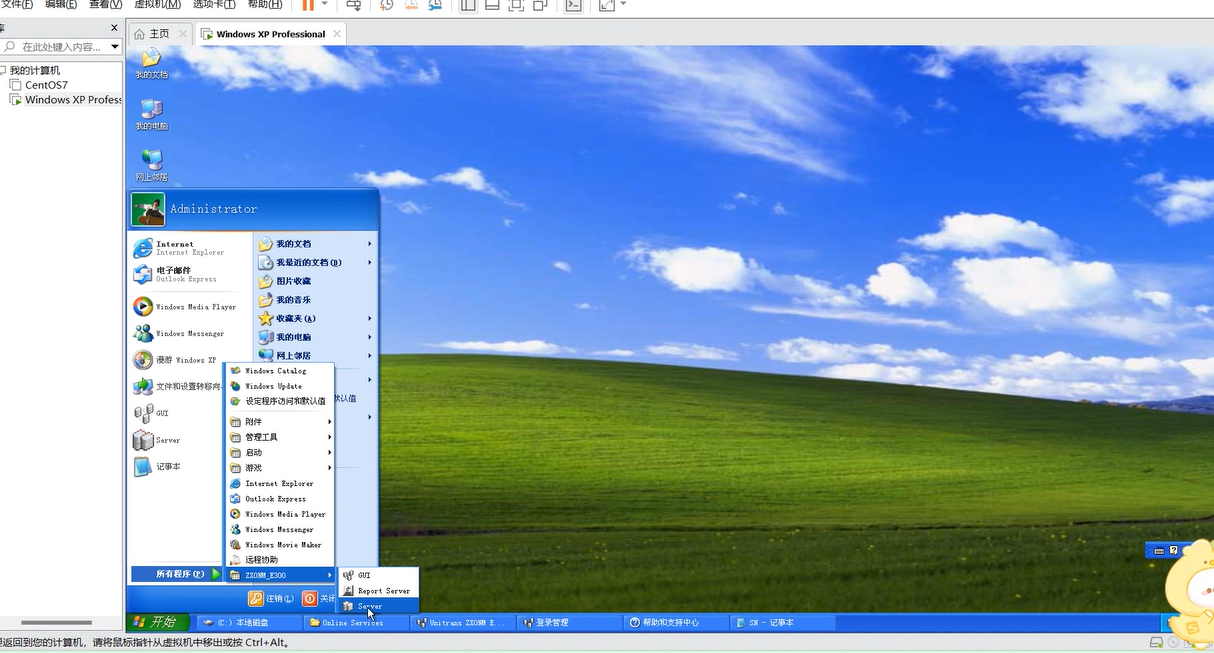Open Internet Explorer in the All Programs list
Image resolution: width=1214 pixels, height=653 pixels.
[279, 483]
